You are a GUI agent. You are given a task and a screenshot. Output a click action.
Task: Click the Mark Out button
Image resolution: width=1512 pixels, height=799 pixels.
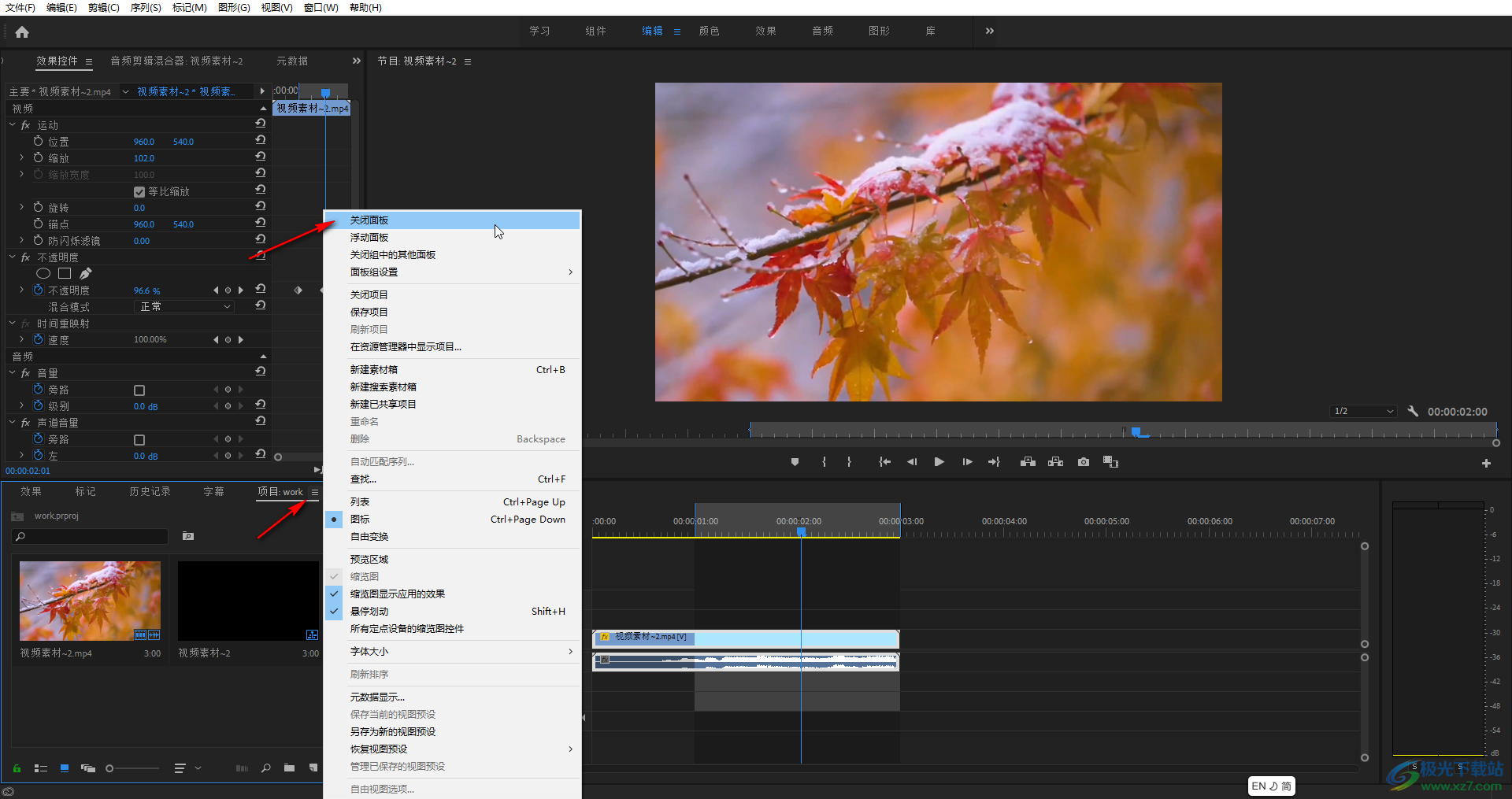pyautogui.click(x=849, y=462)
